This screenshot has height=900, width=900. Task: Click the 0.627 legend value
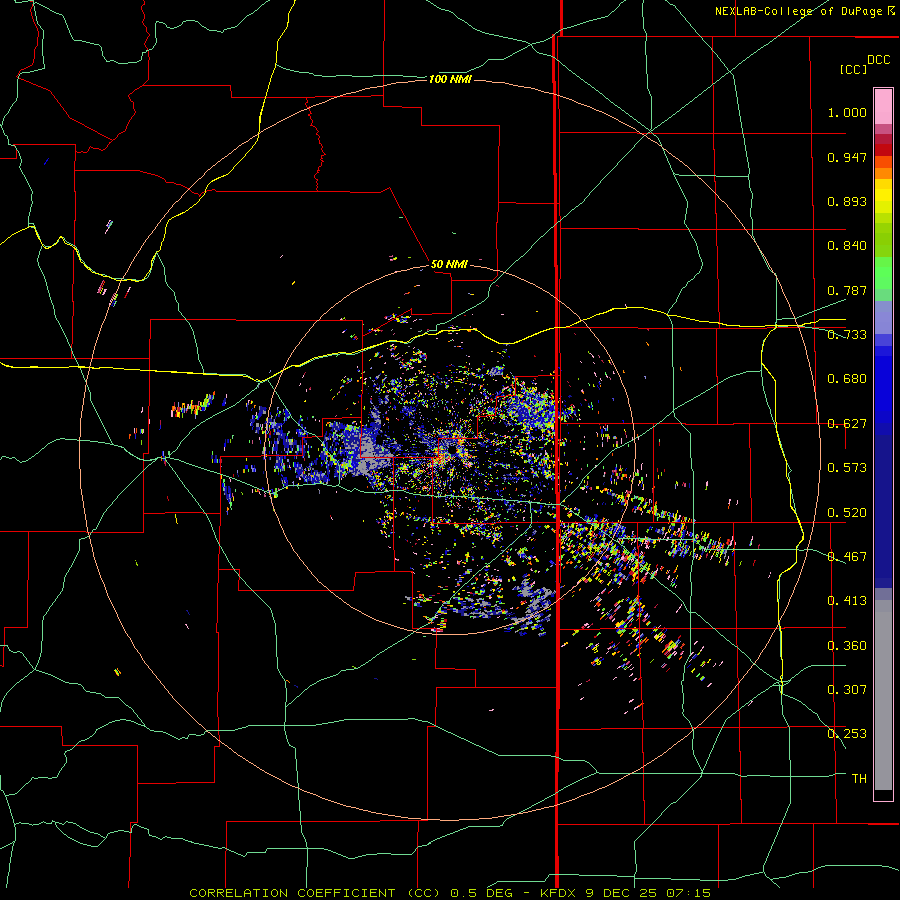[x=847, y=424]
